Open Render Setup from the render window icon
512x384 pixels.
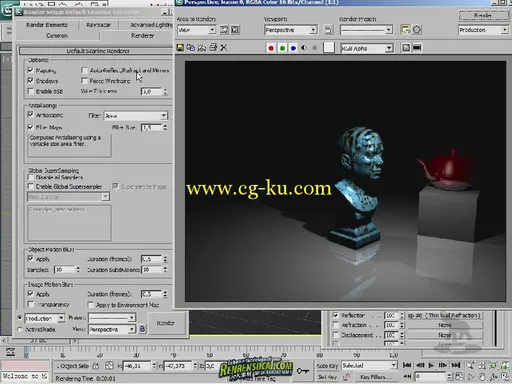[x=405, y=30]
